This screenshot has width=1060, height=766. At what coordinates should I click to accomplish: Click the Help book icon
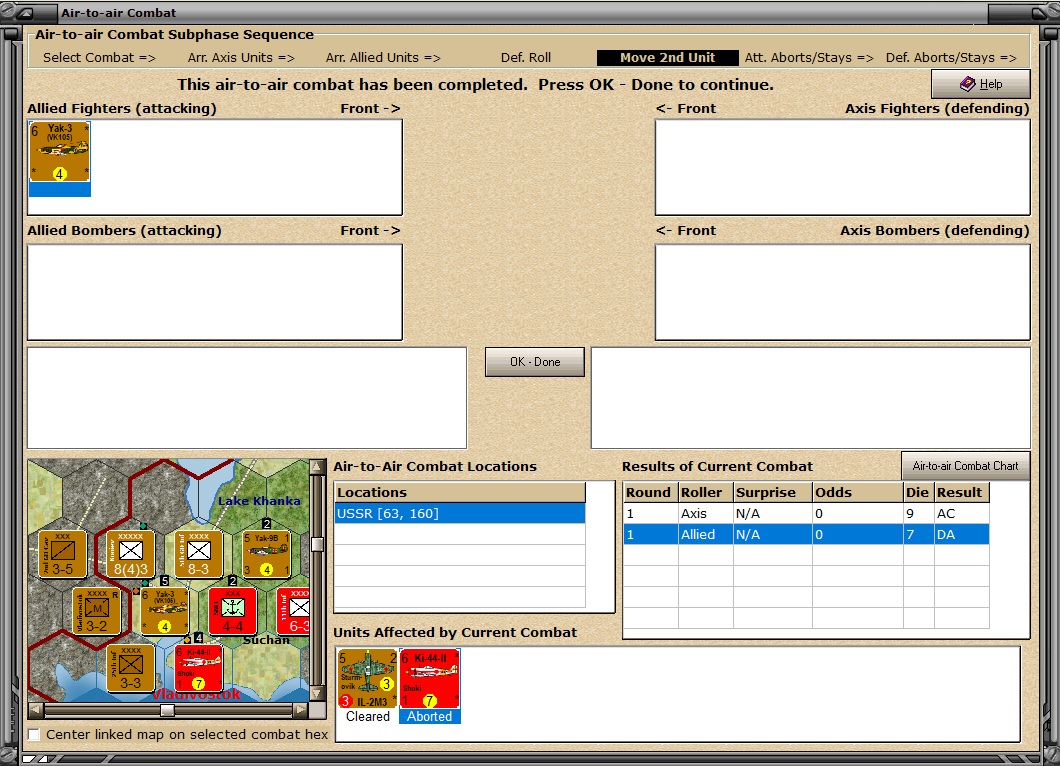967,84
